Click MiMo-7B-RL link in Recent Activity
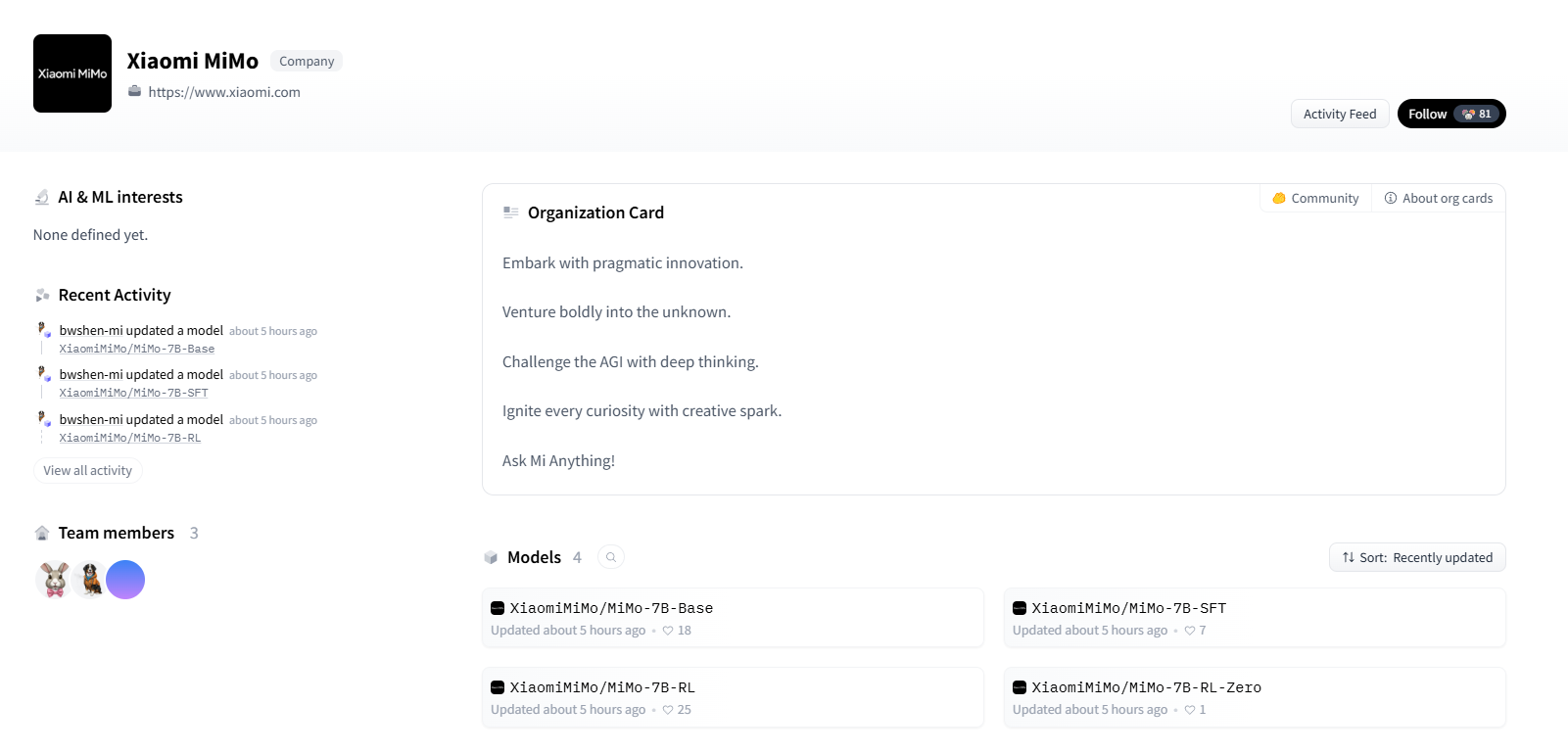 point(130,438)
